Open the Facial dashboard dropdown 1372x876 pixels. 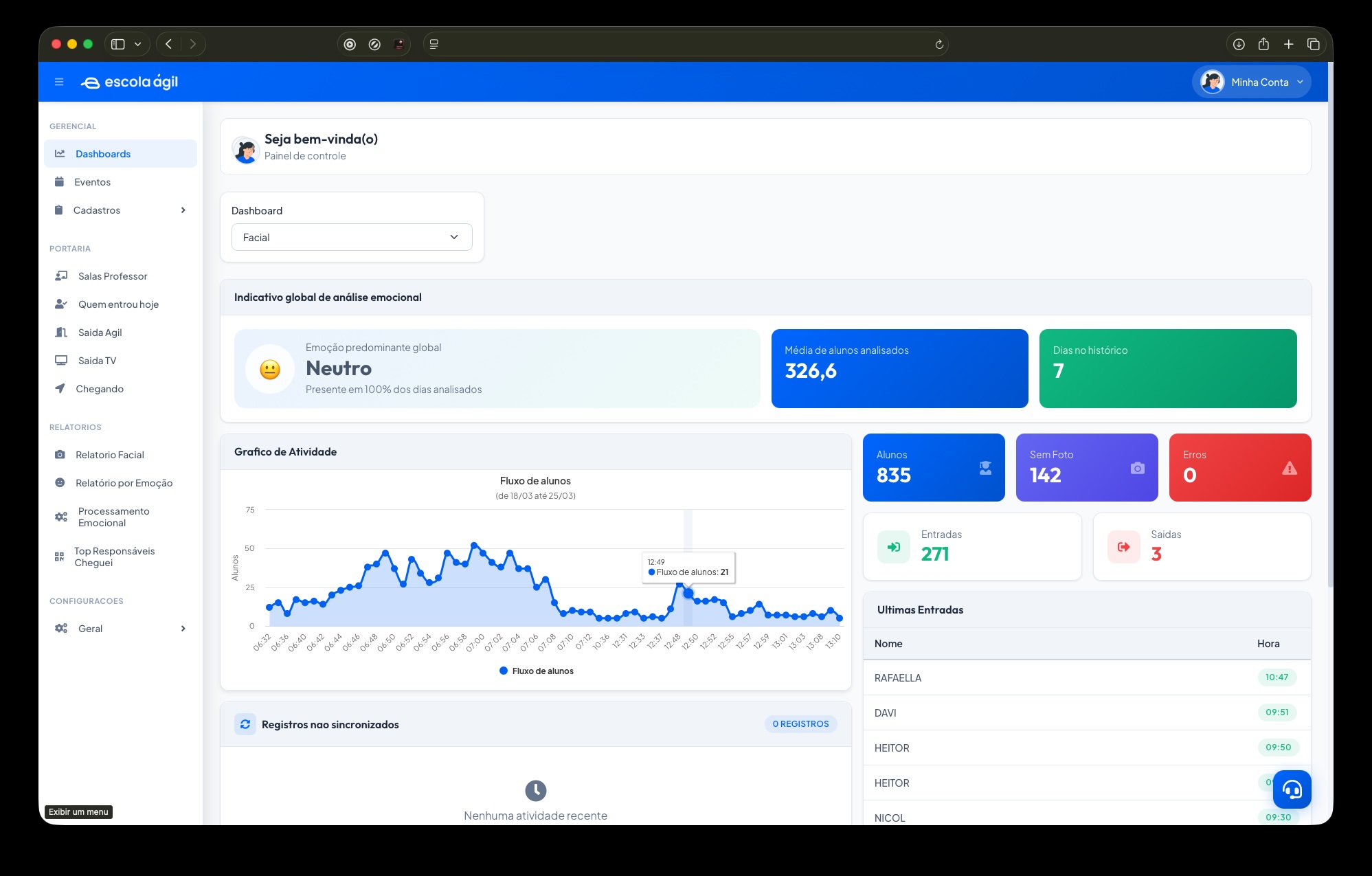coord(352,237)
